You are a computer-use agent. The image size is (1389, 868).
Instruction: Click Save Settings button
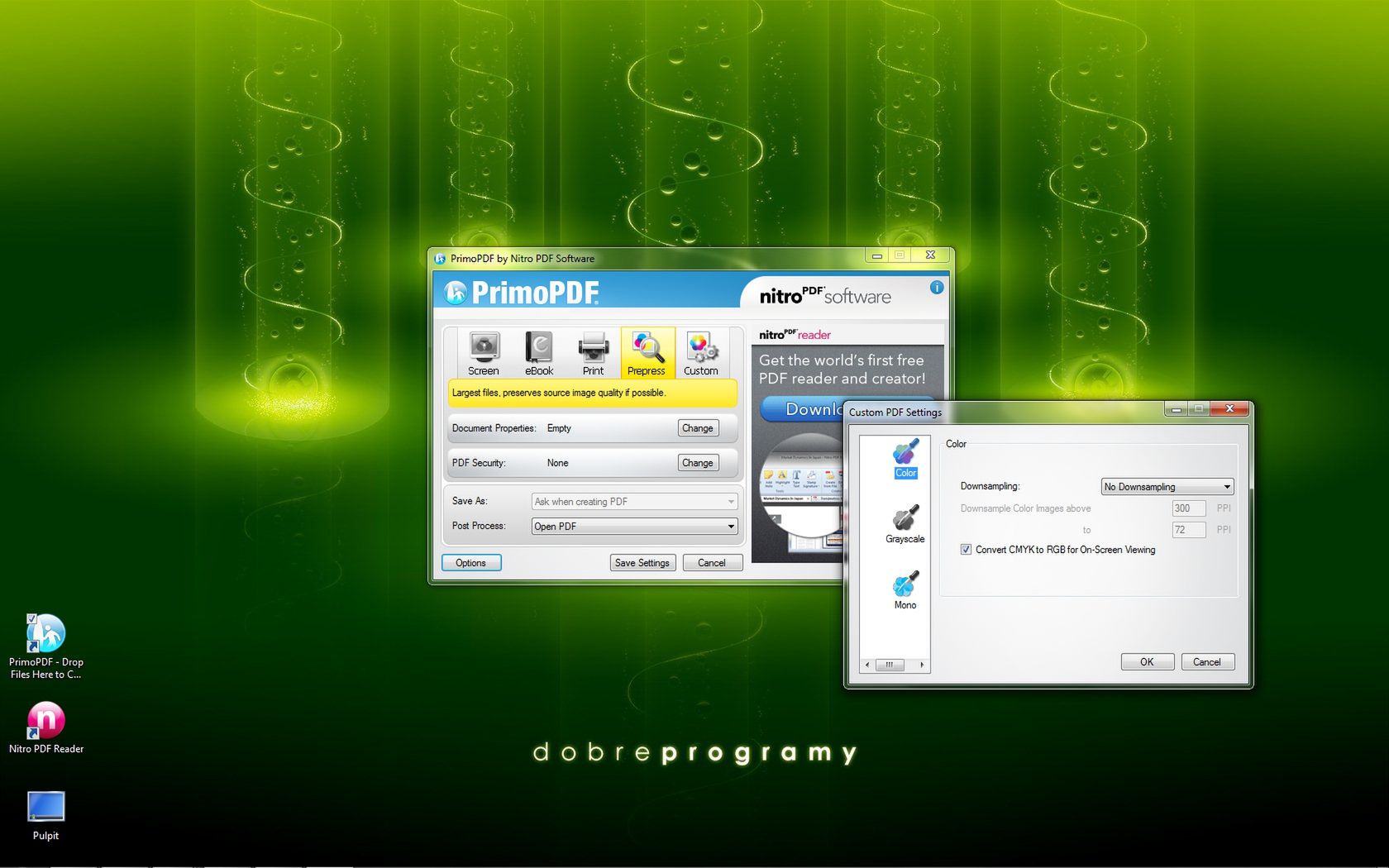click(642, 563)
